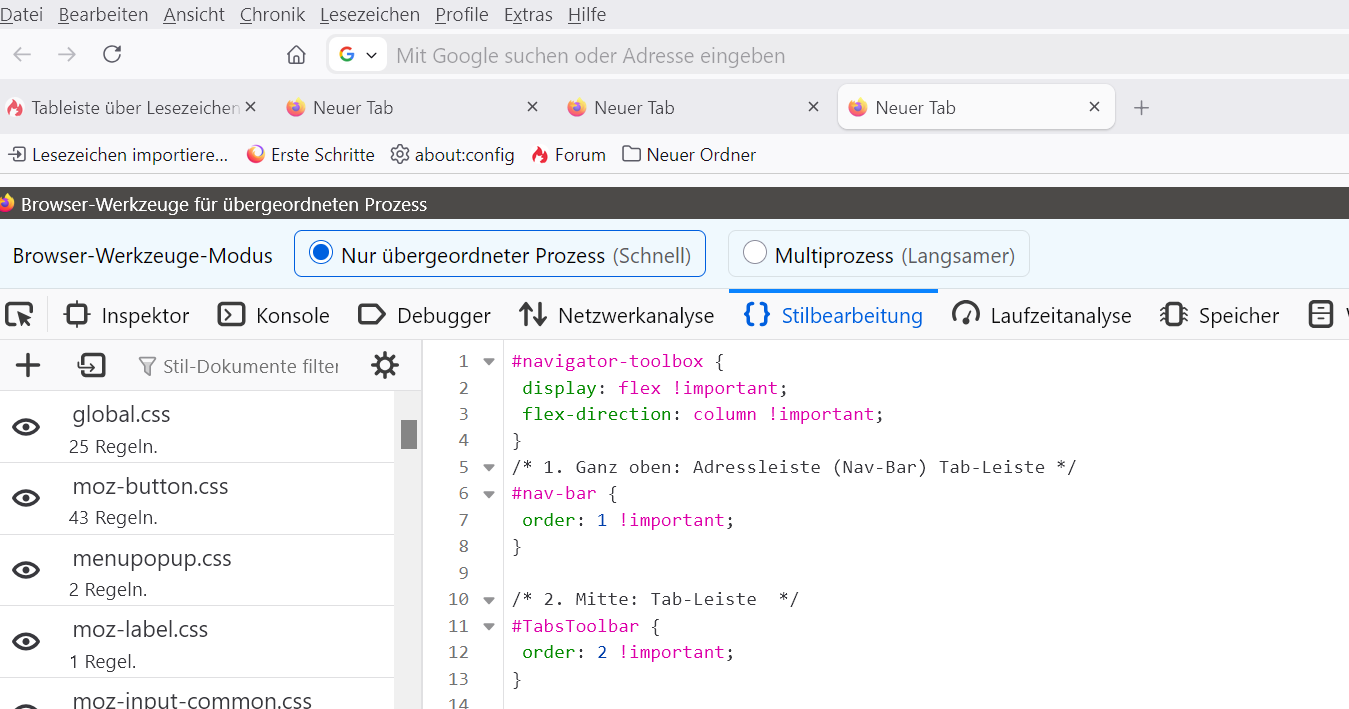The image size is (1349, 709).
Task: Switch to the Netzwerkanalyse tab
Action: point(617,316)
